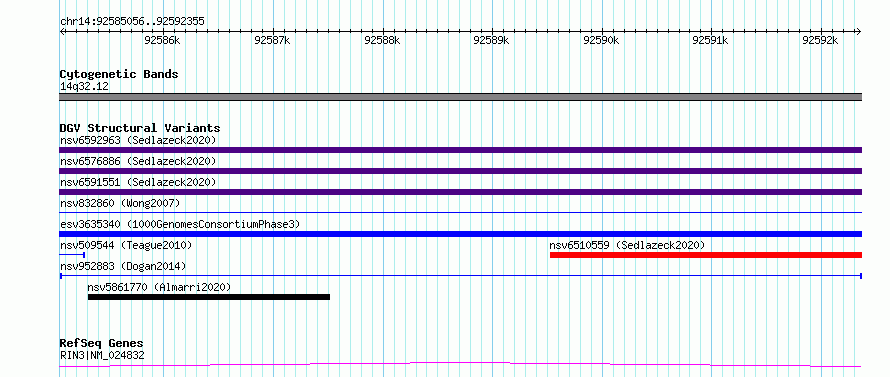
Task: Click the red bar of nsv6510559
Action: tap(706, 255)
